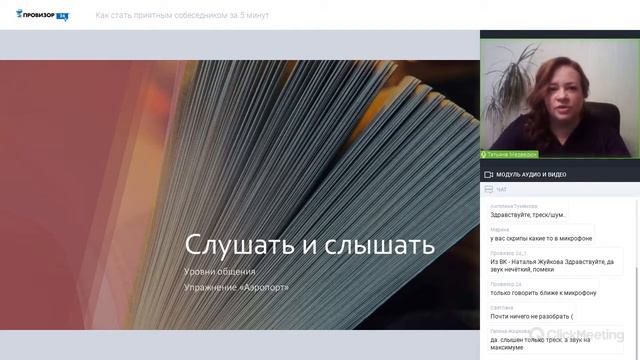The image size is (640, 360).
Task: Click the chat sender name Провизор 24_1
Action: click(508, 253)
